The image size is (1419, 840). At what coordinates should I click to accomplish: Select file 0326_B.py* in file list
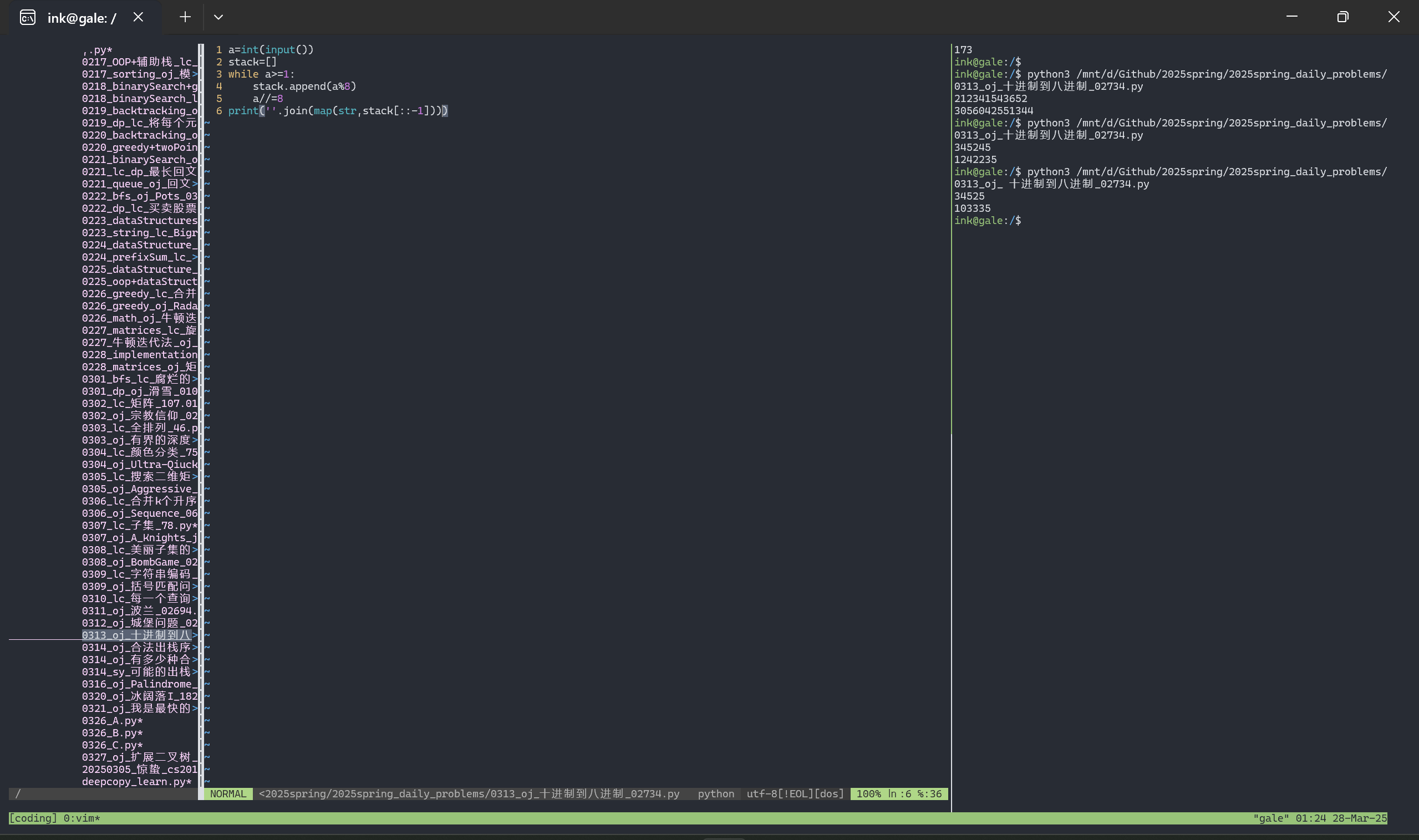[112, 733]
